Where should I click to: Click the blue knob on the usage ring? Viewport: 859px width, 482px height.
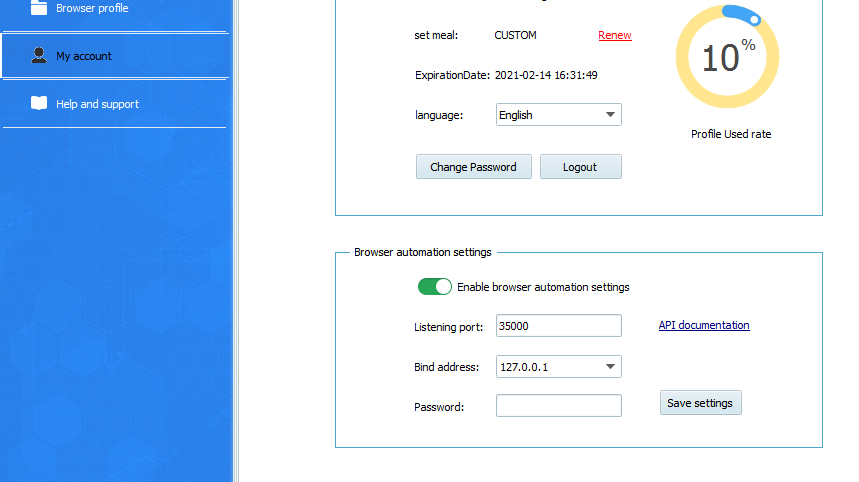755,19
